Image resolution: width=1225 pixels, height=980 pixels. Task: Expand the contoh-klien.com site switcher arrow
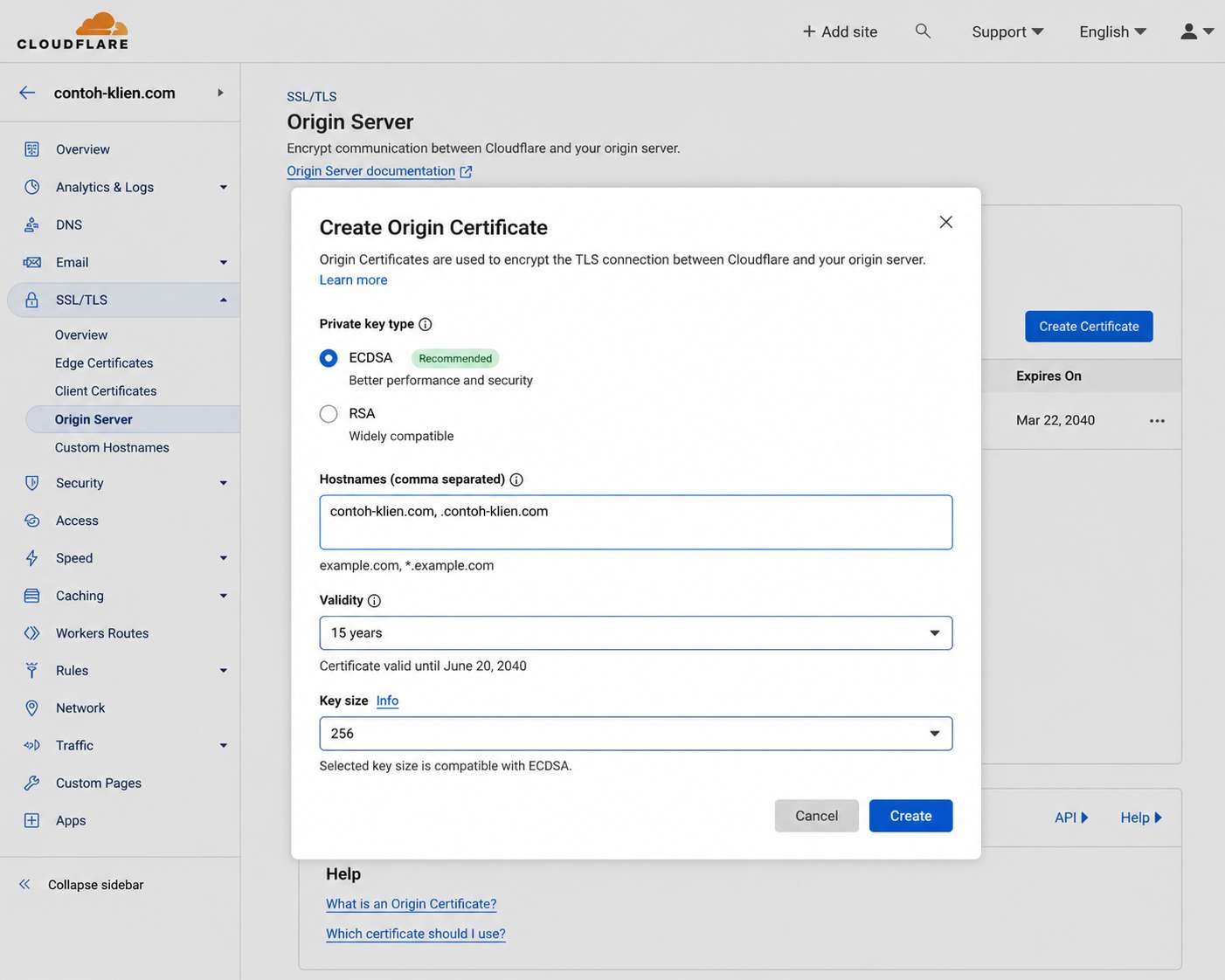220,93
